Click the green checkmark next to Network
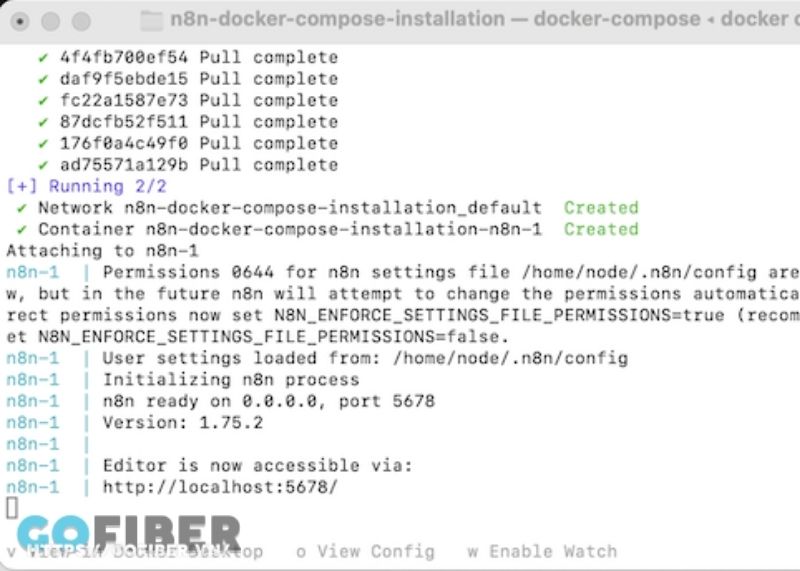The height and width of the screenshot is (571, 800). click(22, 208)
